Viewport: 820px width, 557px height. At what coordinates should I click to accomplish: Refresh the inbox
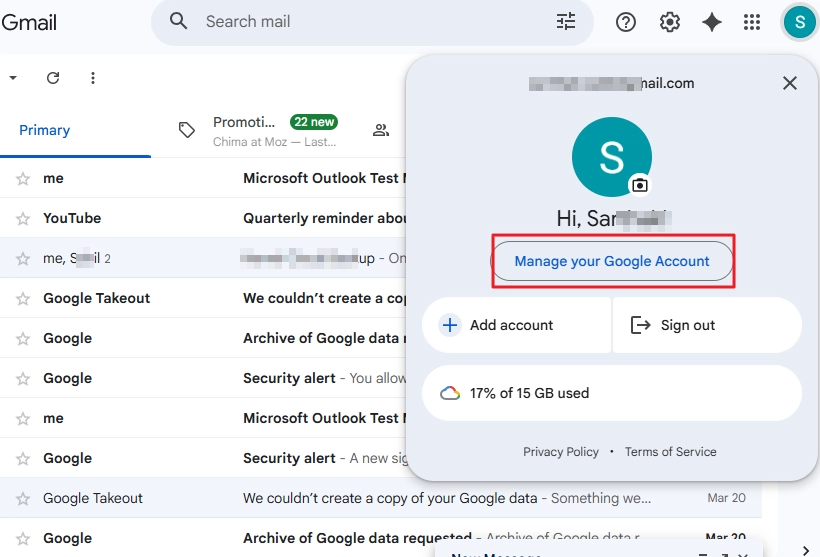[53, 78]
